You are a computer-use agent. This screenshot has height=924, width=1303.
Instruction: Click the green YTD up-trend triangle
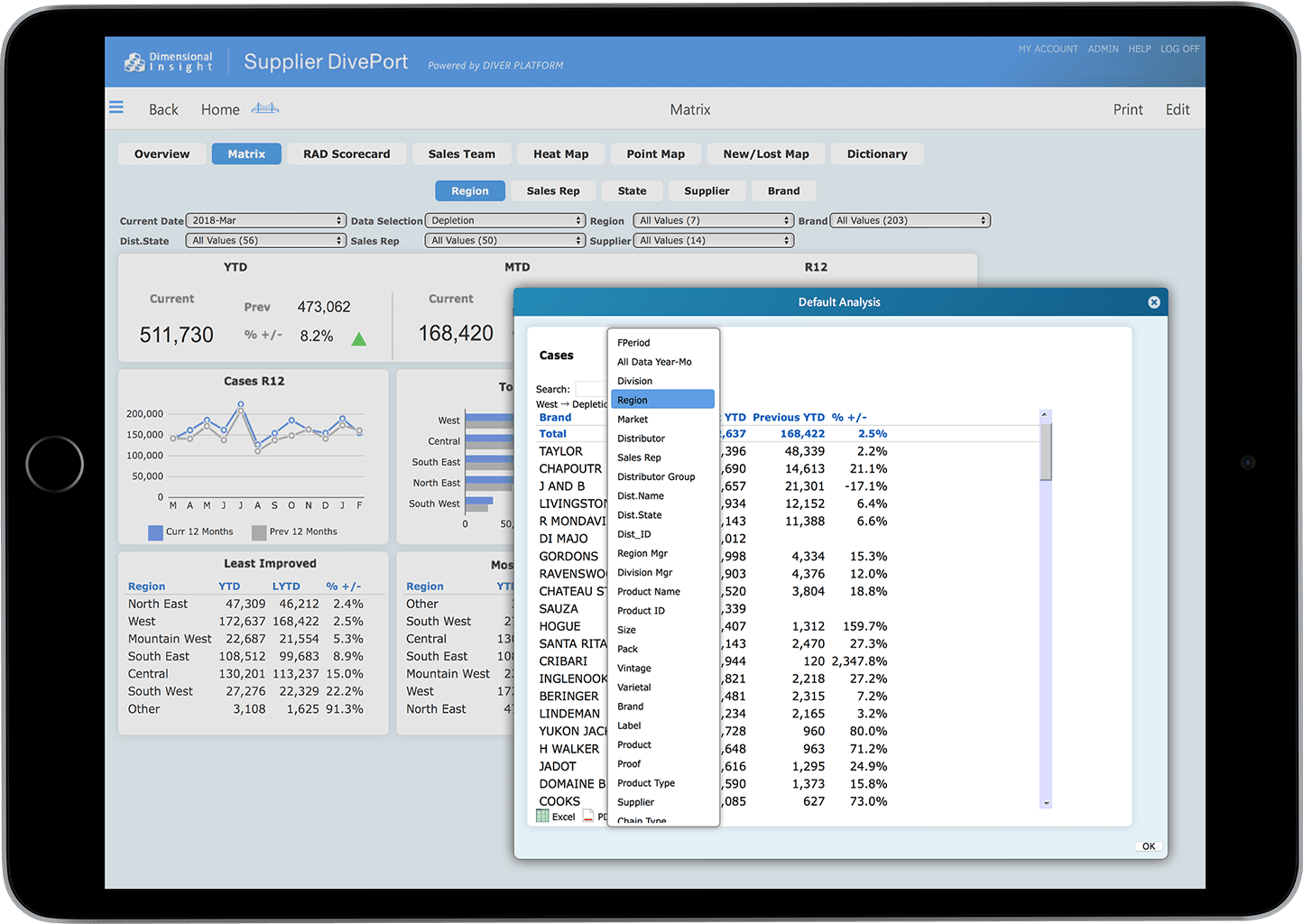[359, 339]
